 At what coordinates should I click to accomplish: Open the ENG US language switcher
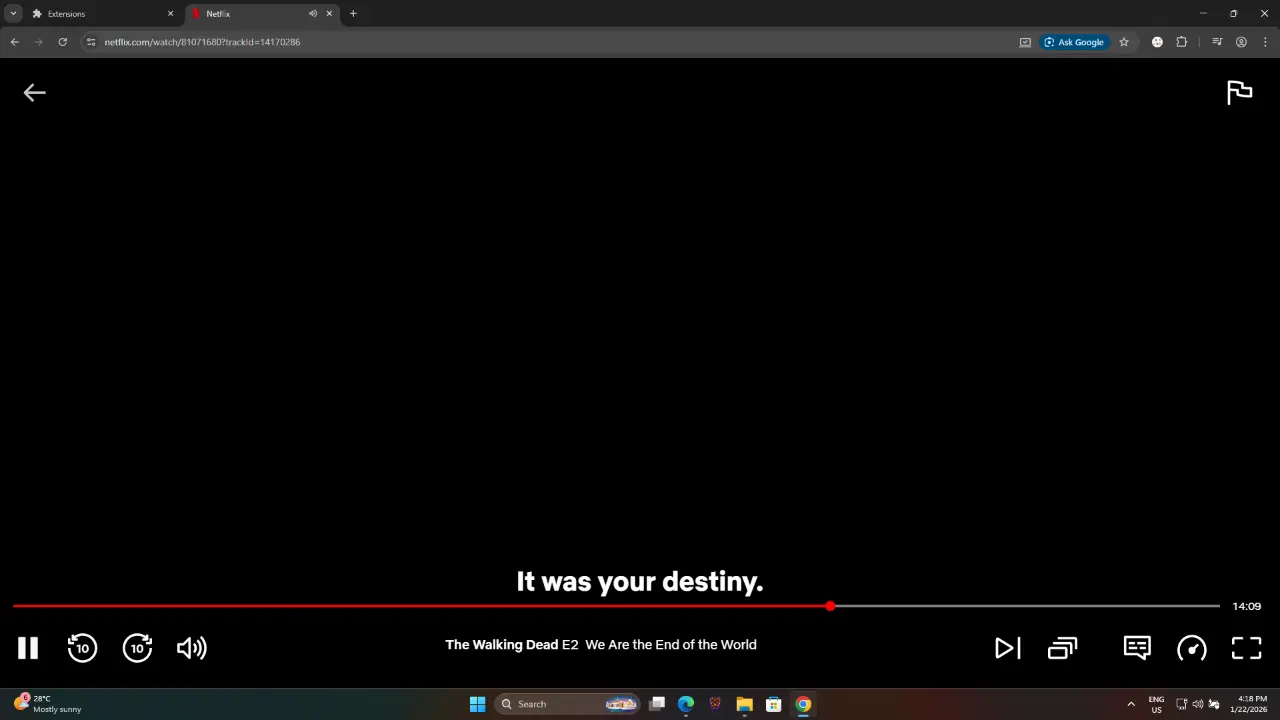tap(1156, 704)
